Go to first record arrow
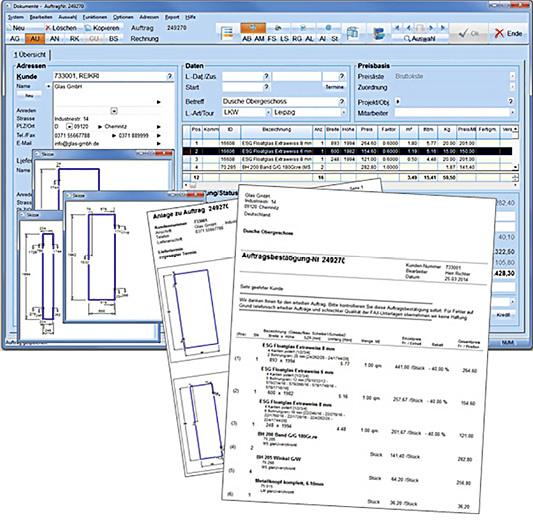Viewport: 533px width, 529px height. [x=397, y=28]
